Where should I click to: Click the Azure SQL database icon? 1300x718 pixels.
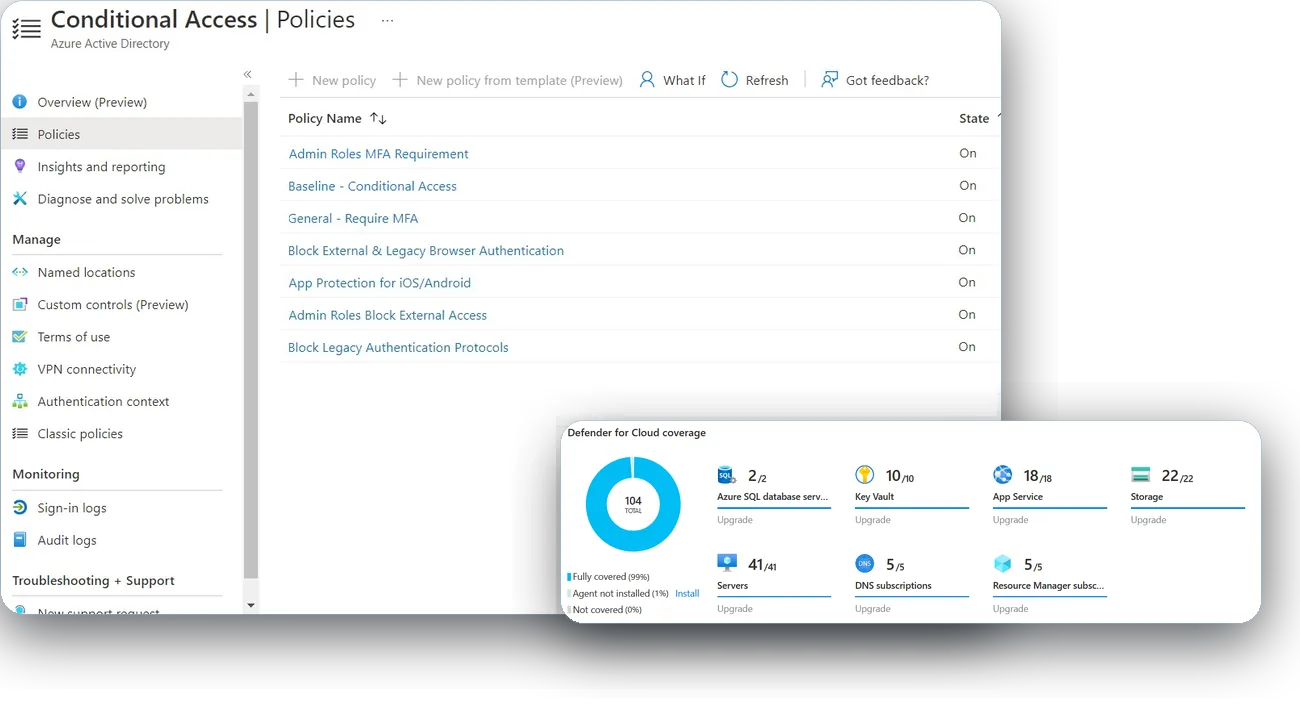tap(727, 475)
